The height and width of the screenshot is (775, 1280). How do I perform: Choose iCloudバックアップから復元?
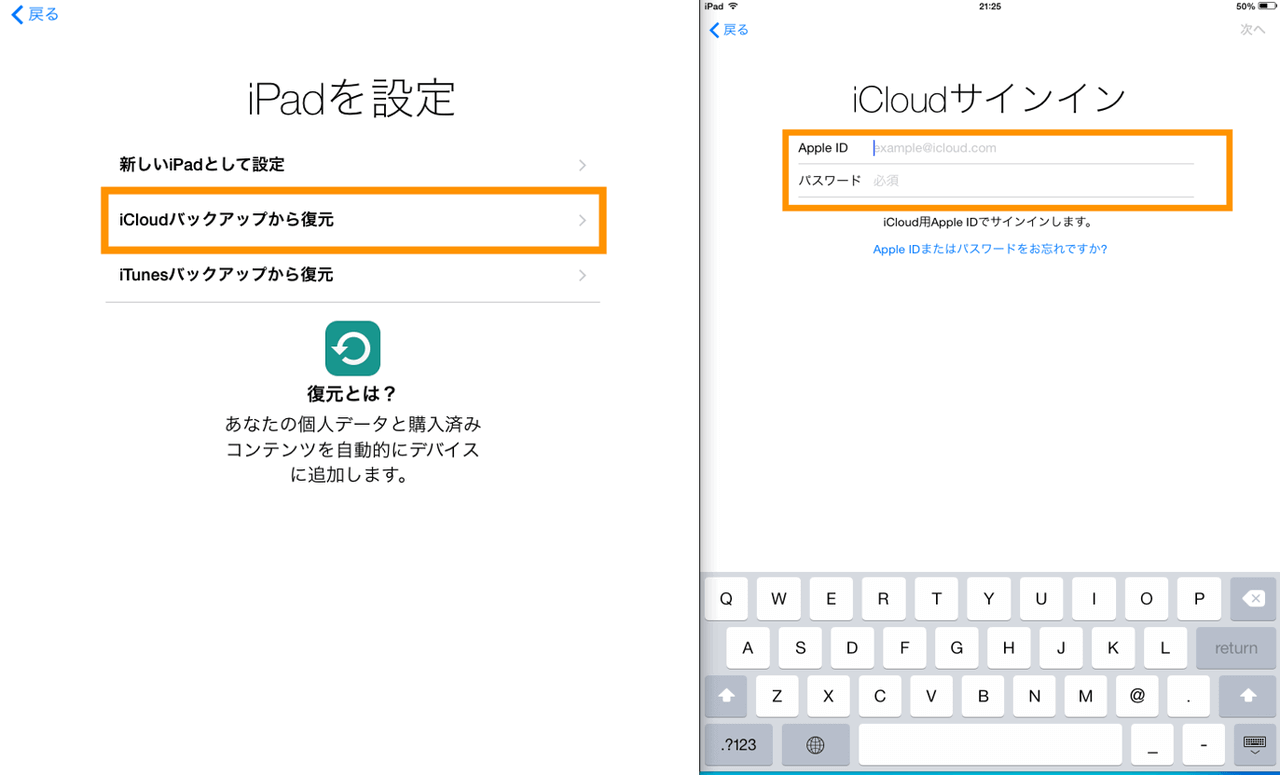coord(352,219)
